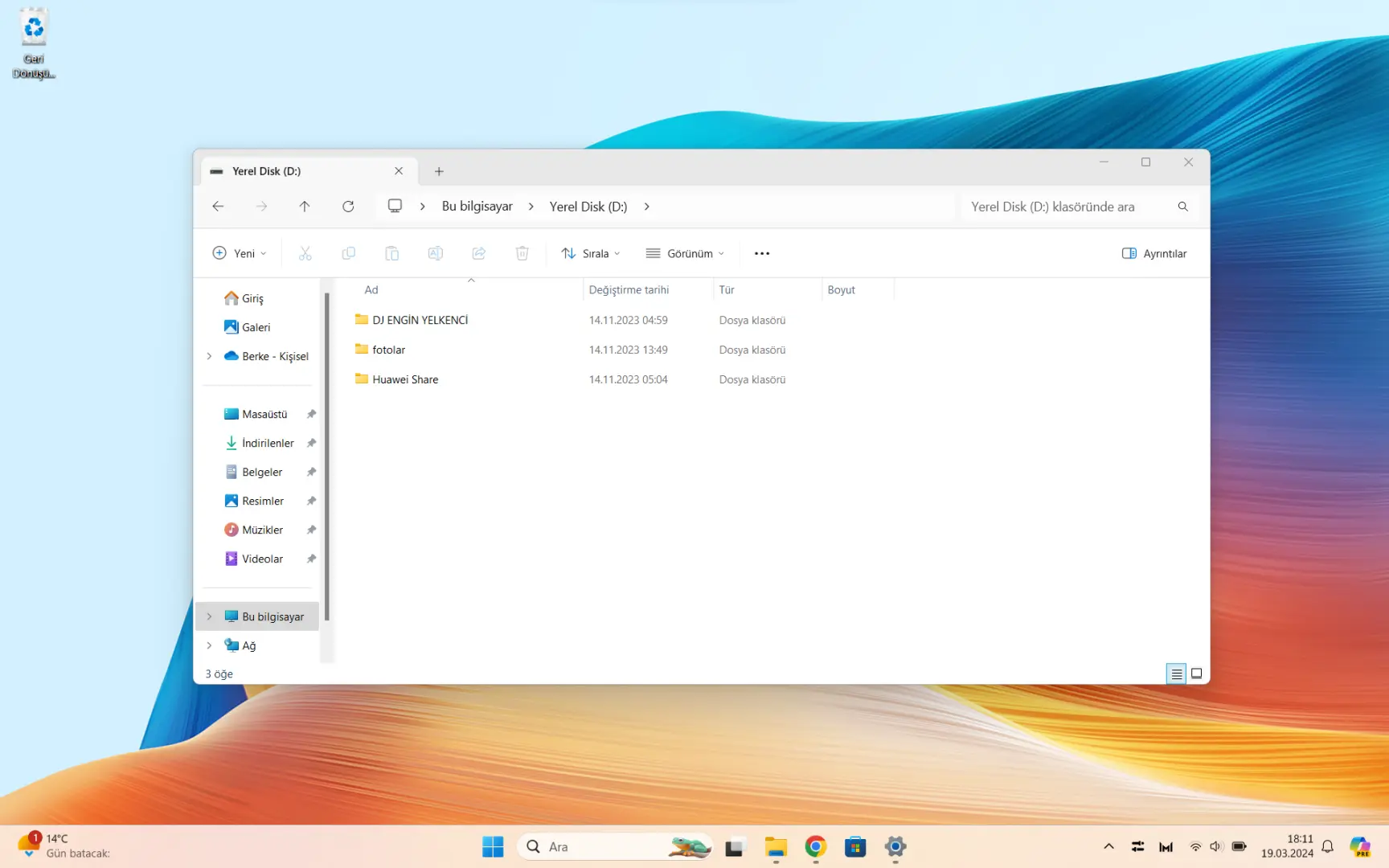The image size is (1389, 868).
Task: Click the Recycle Bin desktop icon
Action: tap(34, 44)
